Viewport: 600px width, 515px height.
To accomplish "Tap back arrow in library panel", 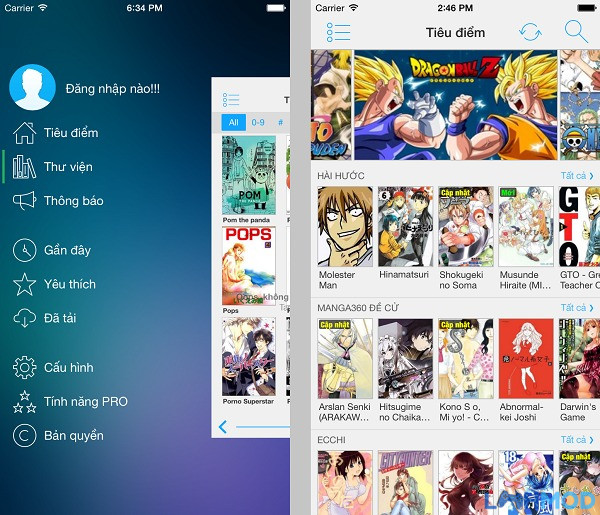I will click(x=223, y=427).
